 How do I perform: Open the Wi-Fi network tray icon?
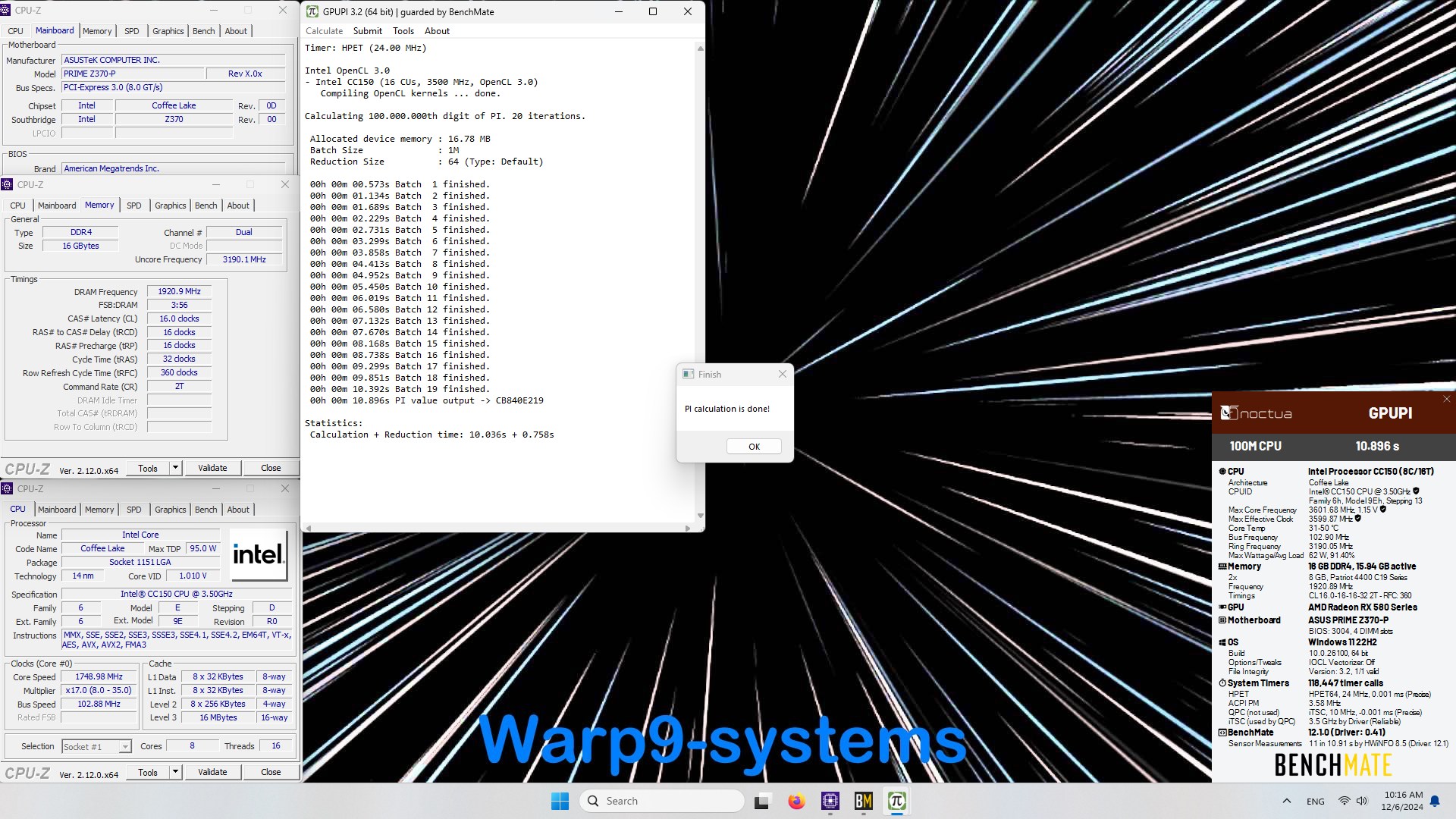[x=1344, y=801]
